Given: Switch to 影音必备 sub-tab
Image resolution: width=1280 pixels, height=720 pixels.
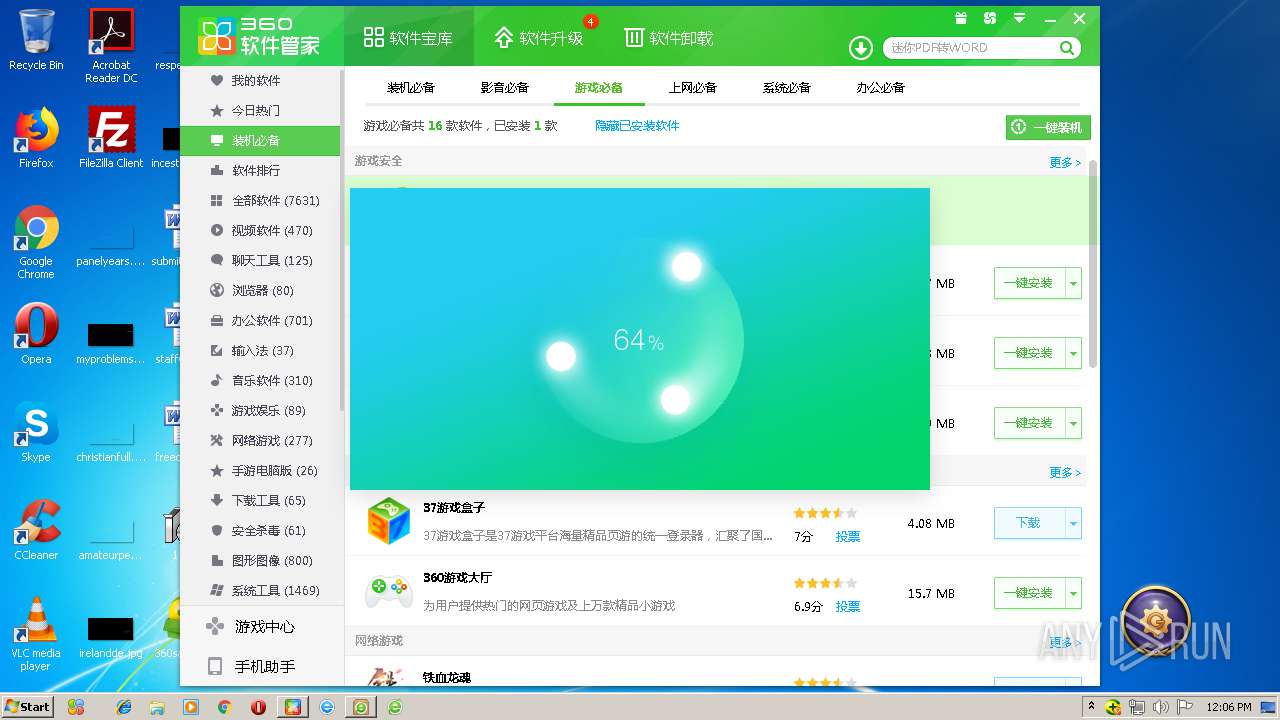Looking at the screenshot, I should (x=505, y=87).
